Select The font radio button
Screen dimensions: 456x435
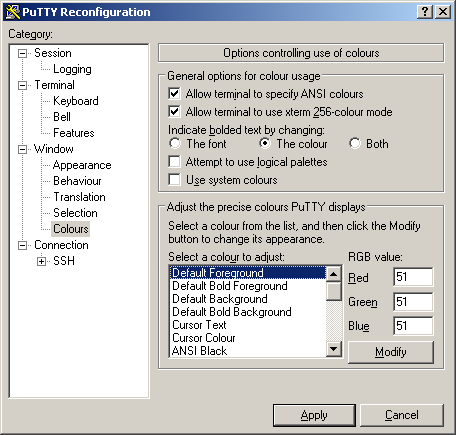175,144
